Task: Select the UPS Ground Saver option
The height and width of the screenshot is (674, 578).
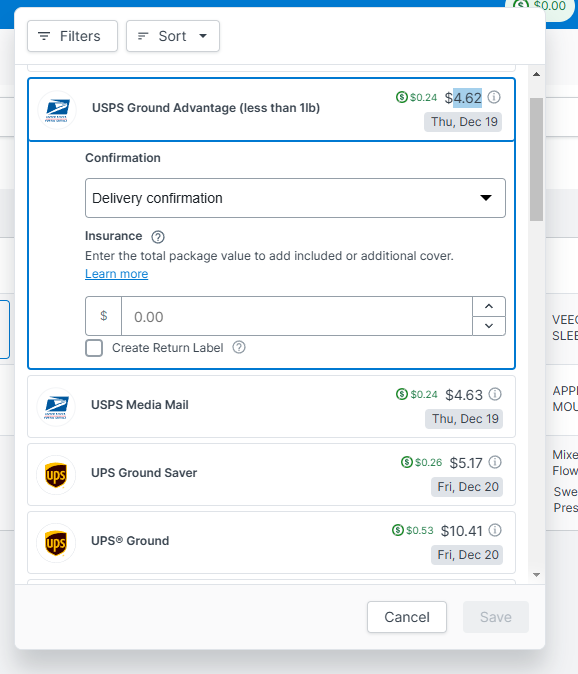Action: (271, 475)
